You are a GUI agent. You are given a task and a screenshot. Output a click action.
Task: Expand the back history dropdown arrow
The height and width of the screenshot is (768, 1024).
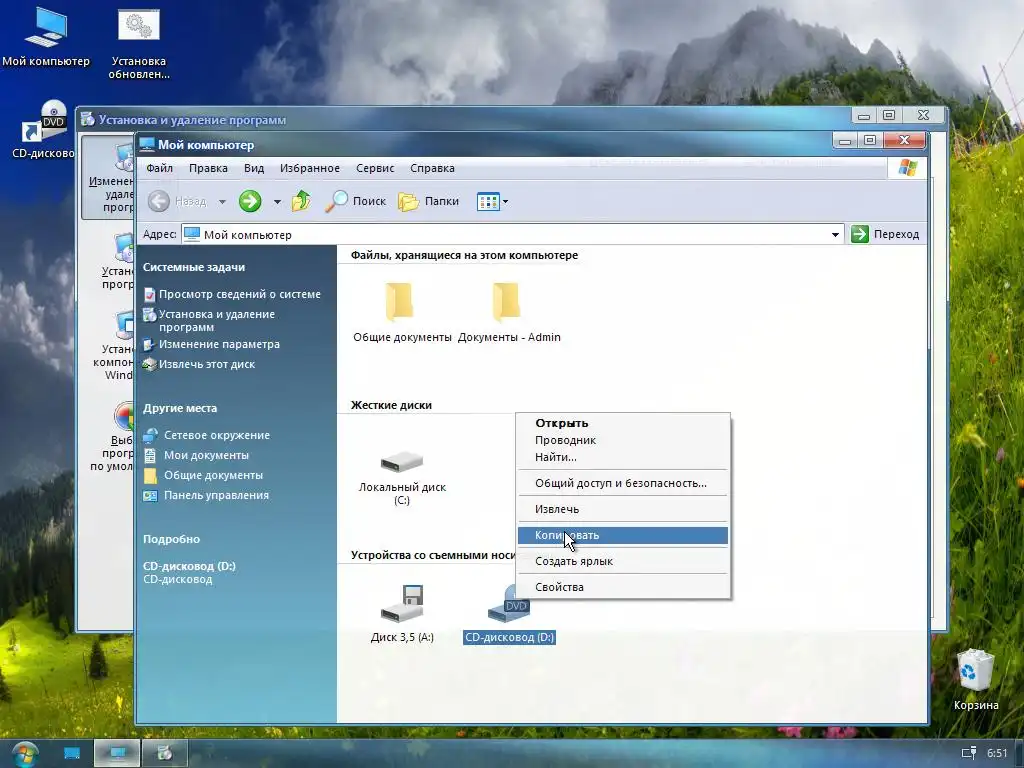click(x=222, y=202)
